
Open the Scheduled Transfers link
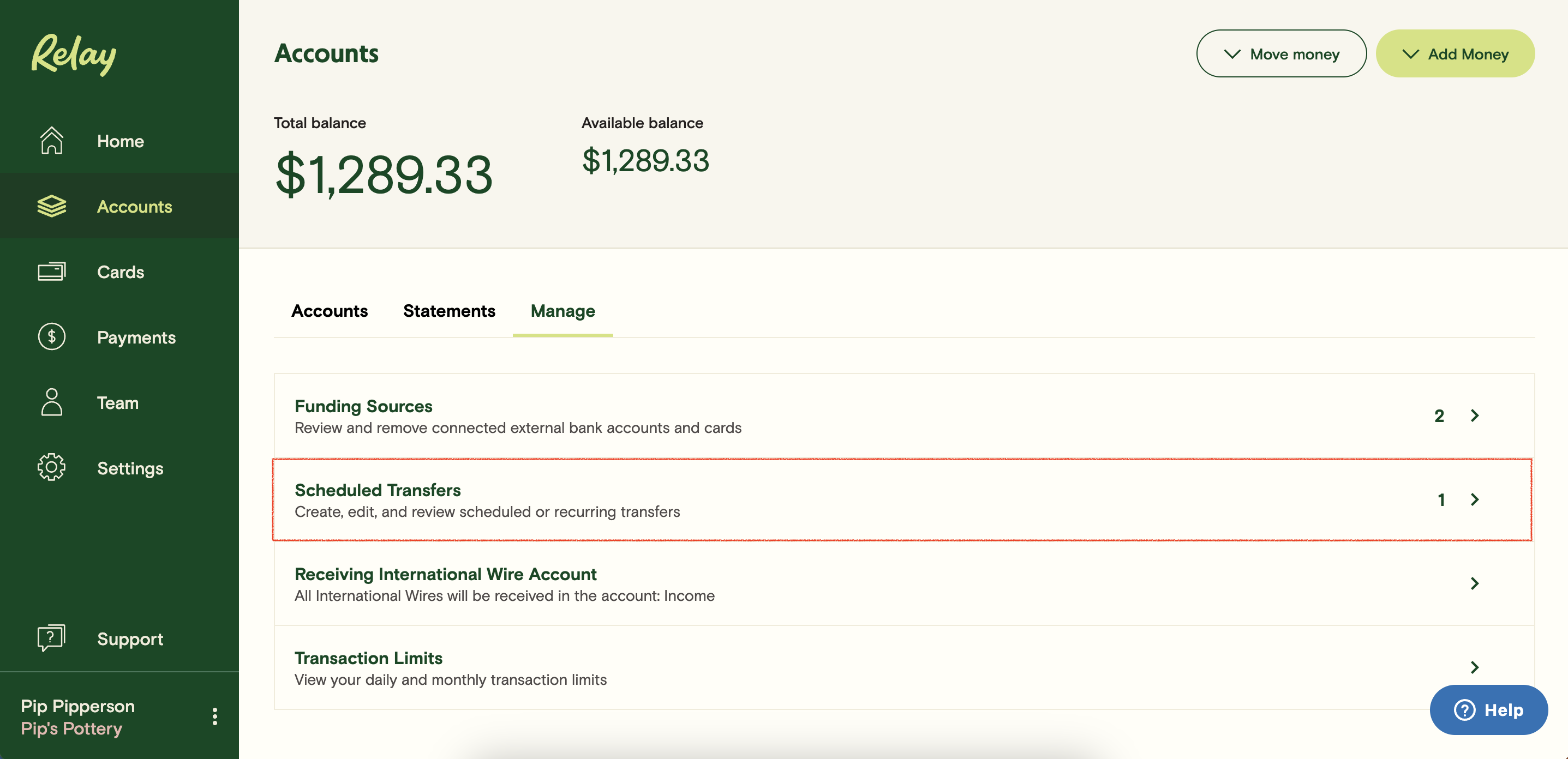tap(378, 490)
